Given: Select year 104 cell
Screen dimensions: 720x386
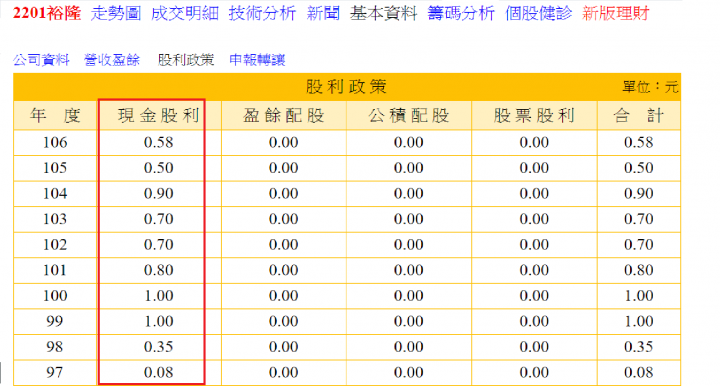Looking at the screenshot, I should tap(55, 194).
